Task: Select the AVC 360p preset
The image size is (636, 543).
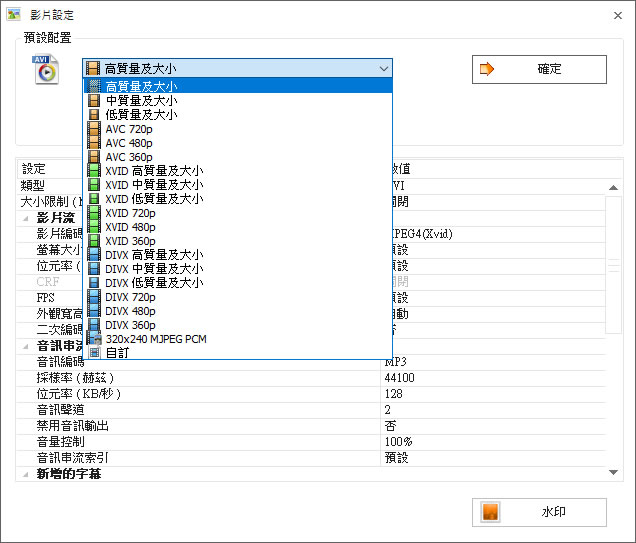Action: (238, 157)
